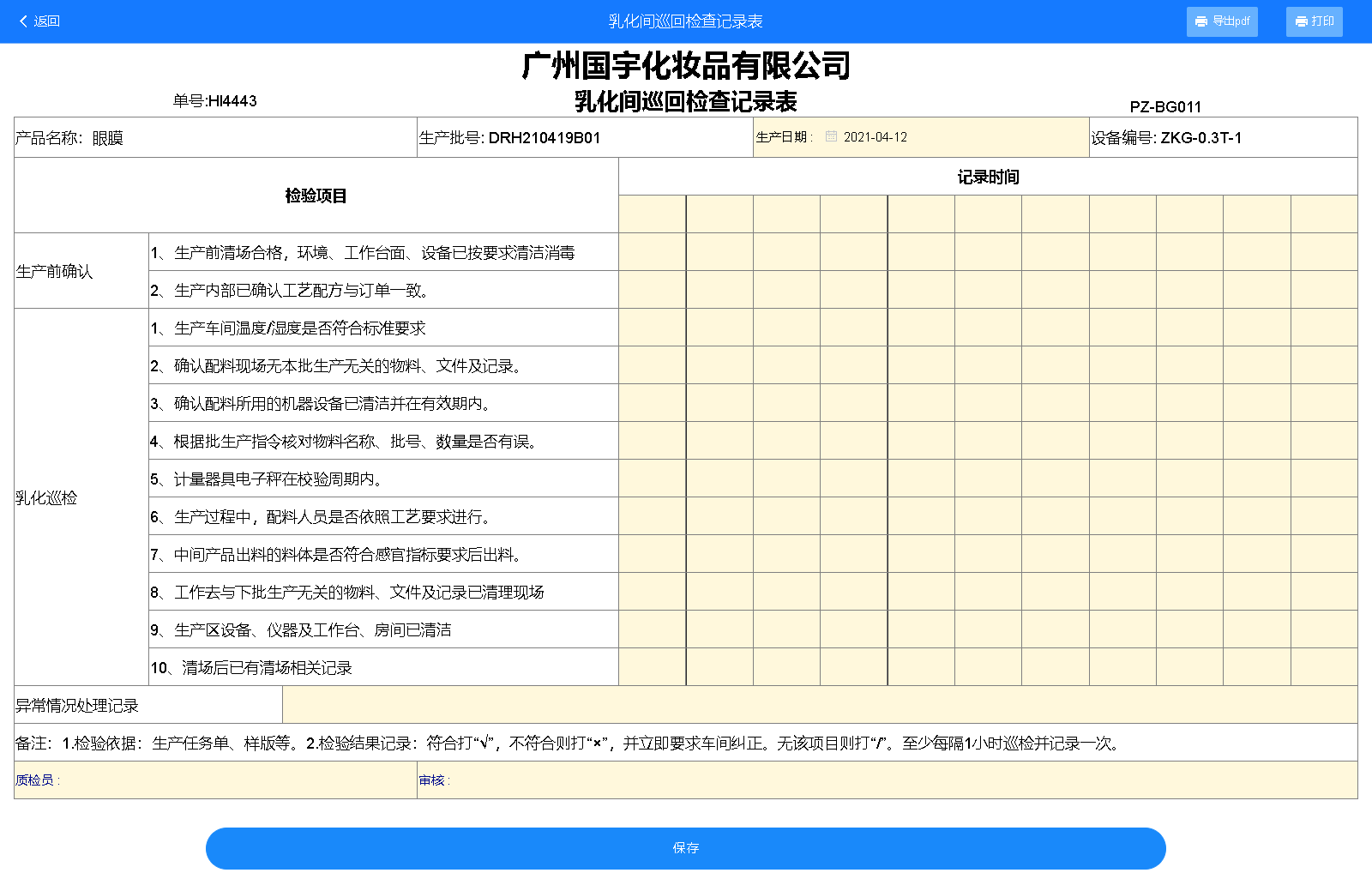Click the 打印 print button
The width and height of the screenshot is (1372, 879).
[1314, 21]
